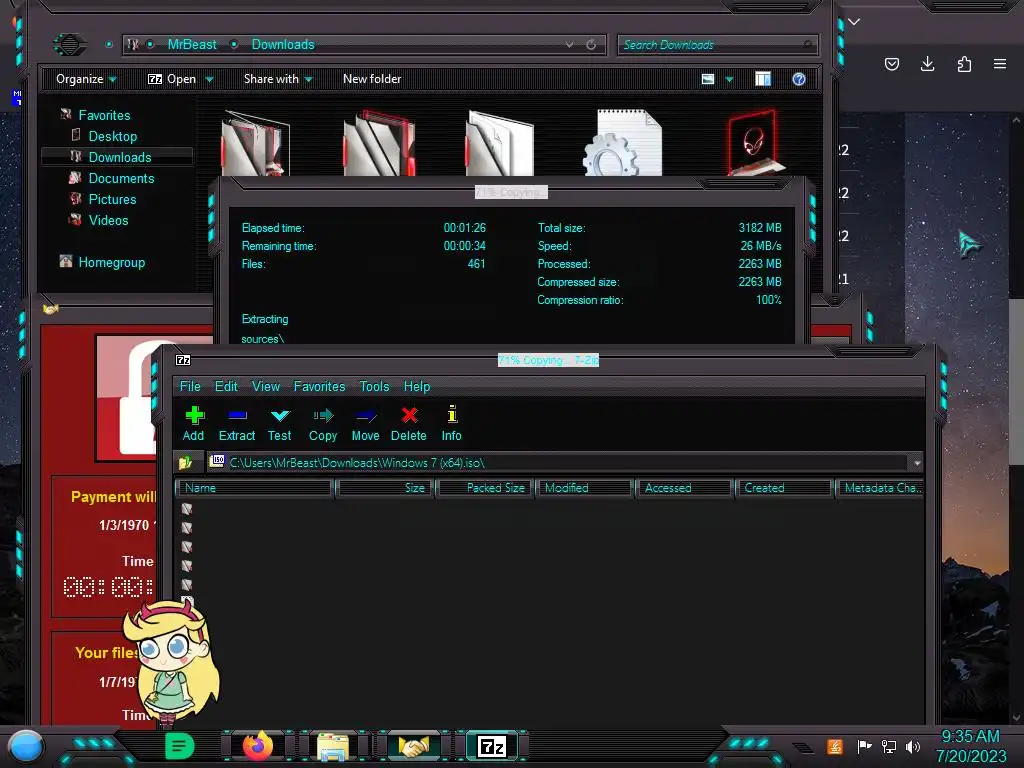Image resolution: width=1024 pixels, height=768 pixels.
Task: Click New folder in Explorer toolbar
Action: click(372, 79)
